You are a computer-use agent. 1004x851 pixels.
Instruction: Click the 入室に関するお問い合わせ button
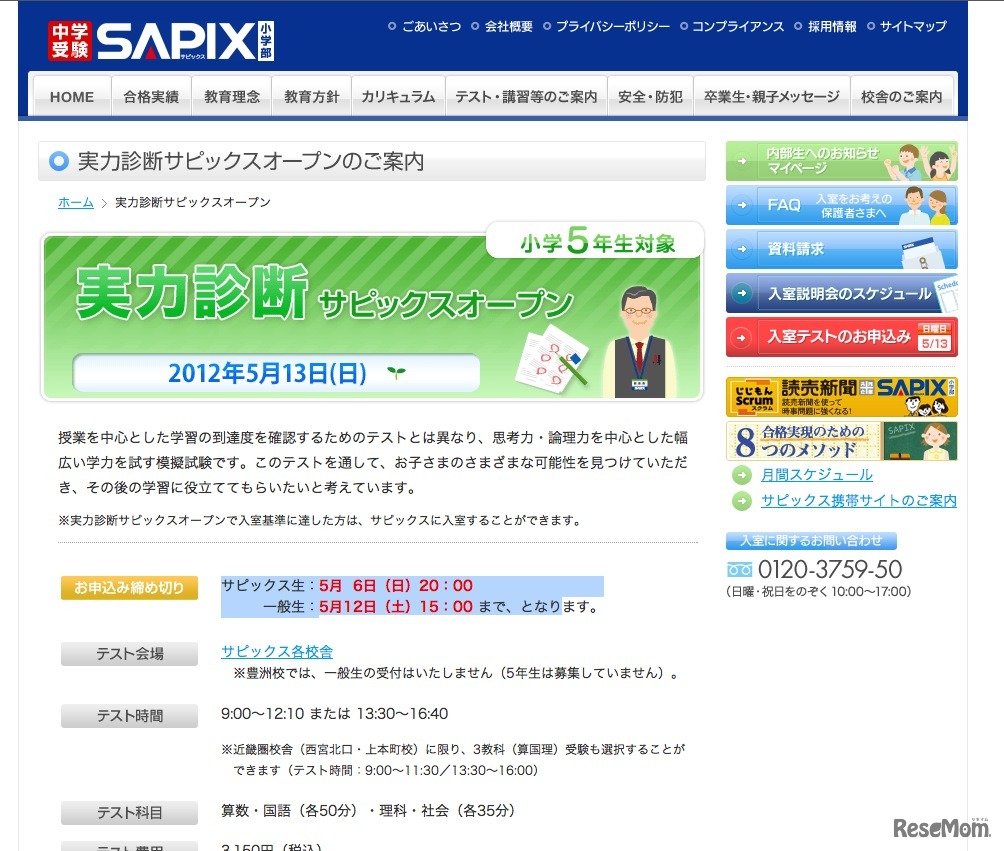[811, 539]
